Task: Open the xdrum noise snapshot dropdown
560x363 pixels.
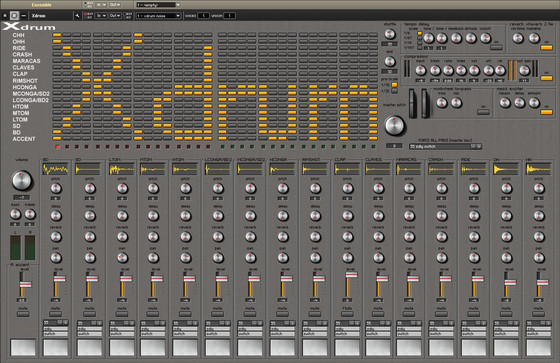Action: 158,15
